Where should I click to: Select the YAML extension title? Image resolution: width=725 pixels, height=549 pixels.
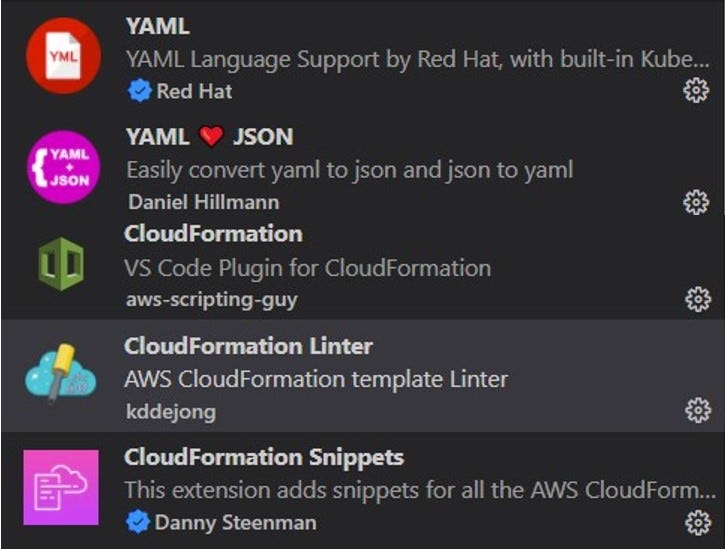click(158, 26)
